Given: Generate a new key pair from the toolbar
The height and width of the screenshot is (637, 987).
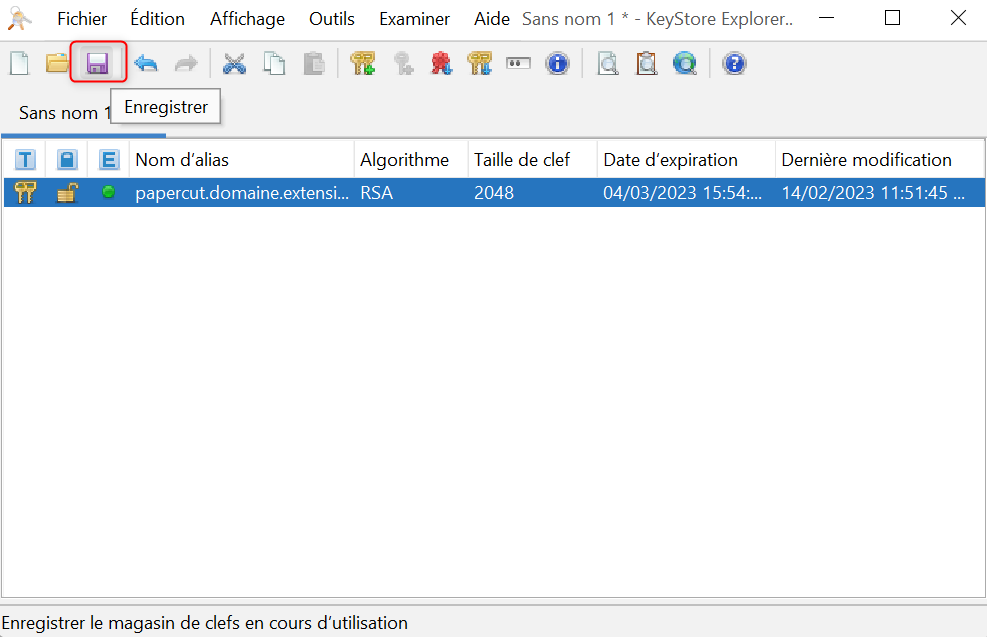Looking at the screenshot, I should 362,64.
